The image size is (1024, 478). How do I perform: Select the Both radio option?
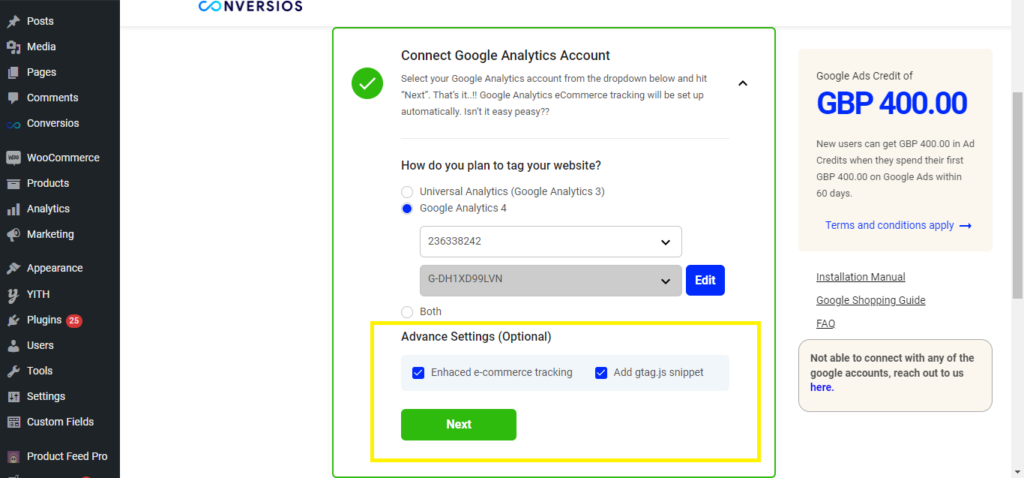pyautogui.click(x=407, y=312)
